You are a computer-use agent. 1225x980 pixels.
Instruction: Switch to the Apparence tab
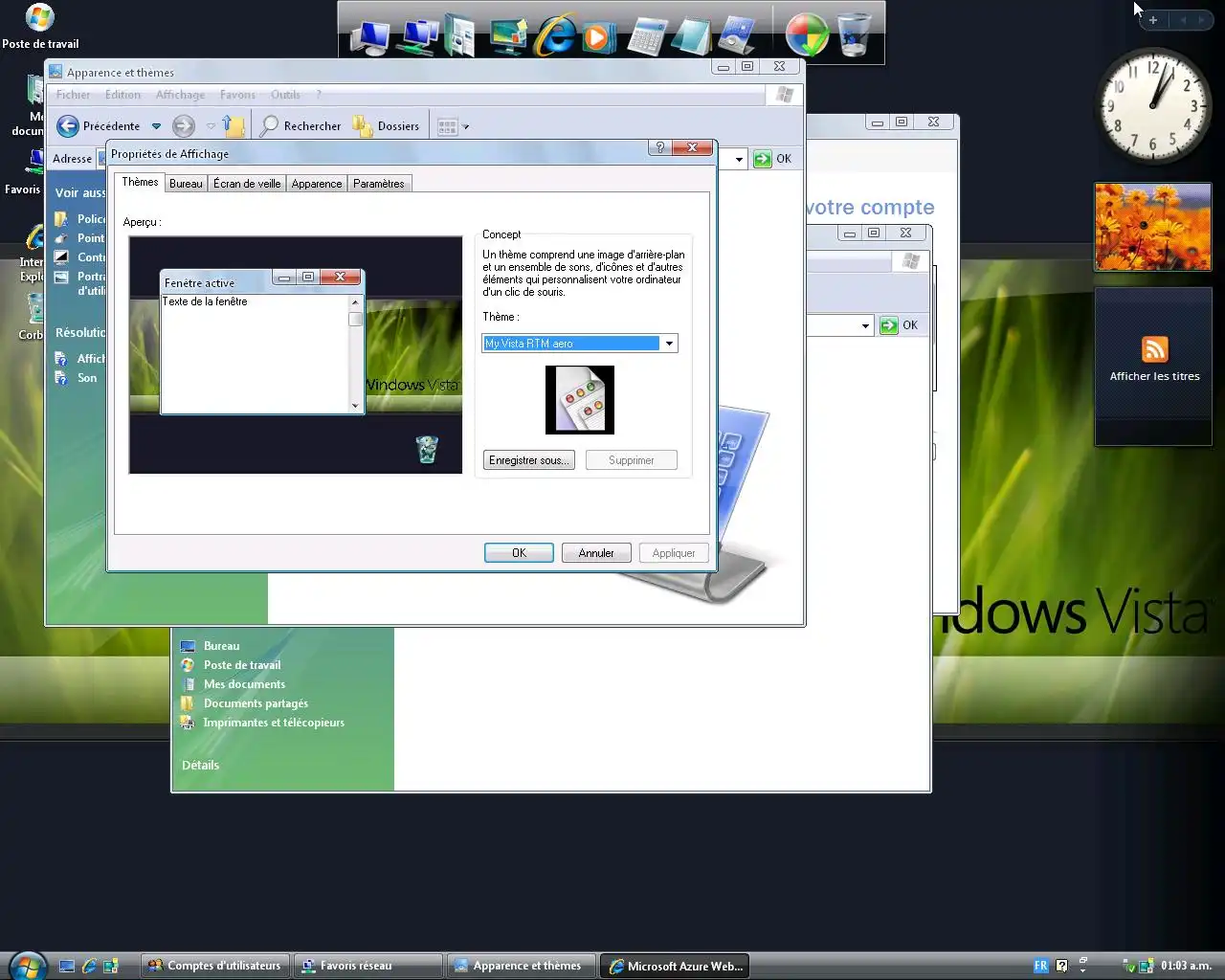coord(317,184)
